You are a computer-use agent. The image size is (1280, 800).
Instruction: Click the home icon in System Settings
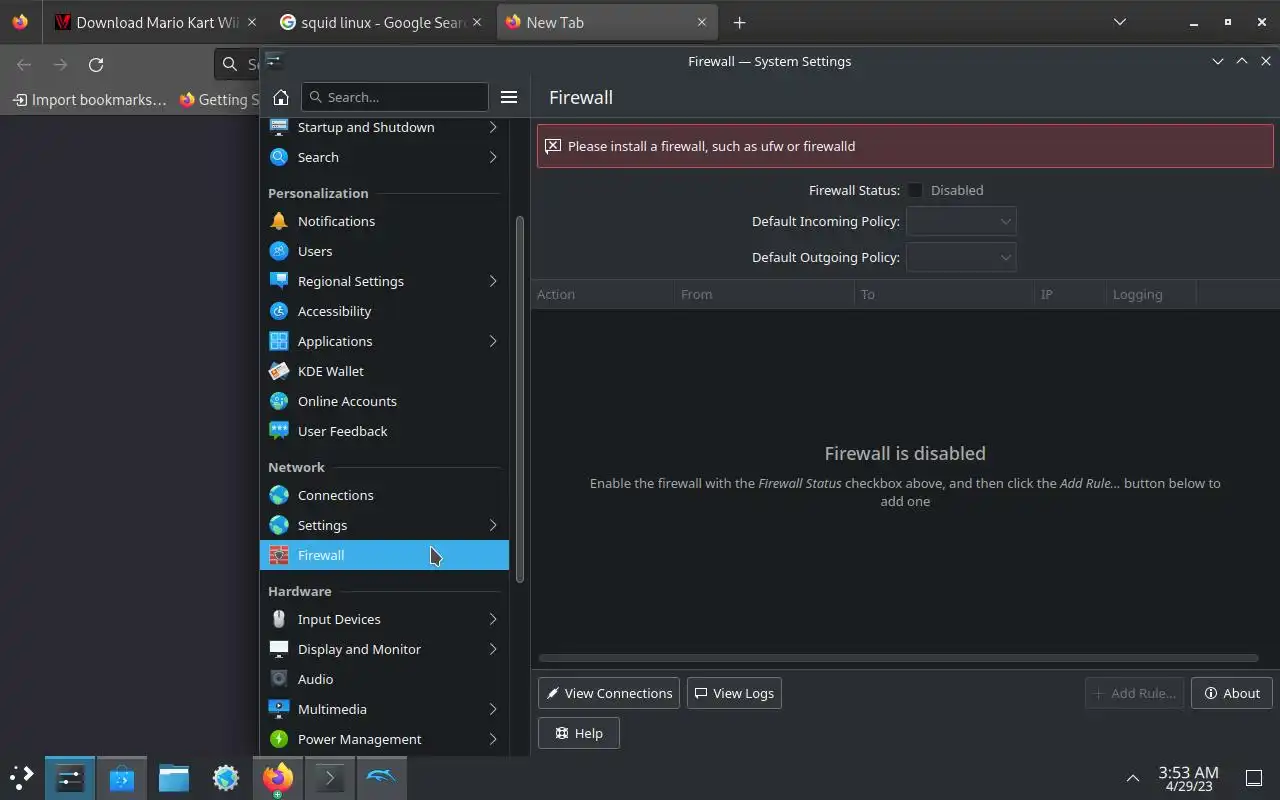[x=280, y=97]
